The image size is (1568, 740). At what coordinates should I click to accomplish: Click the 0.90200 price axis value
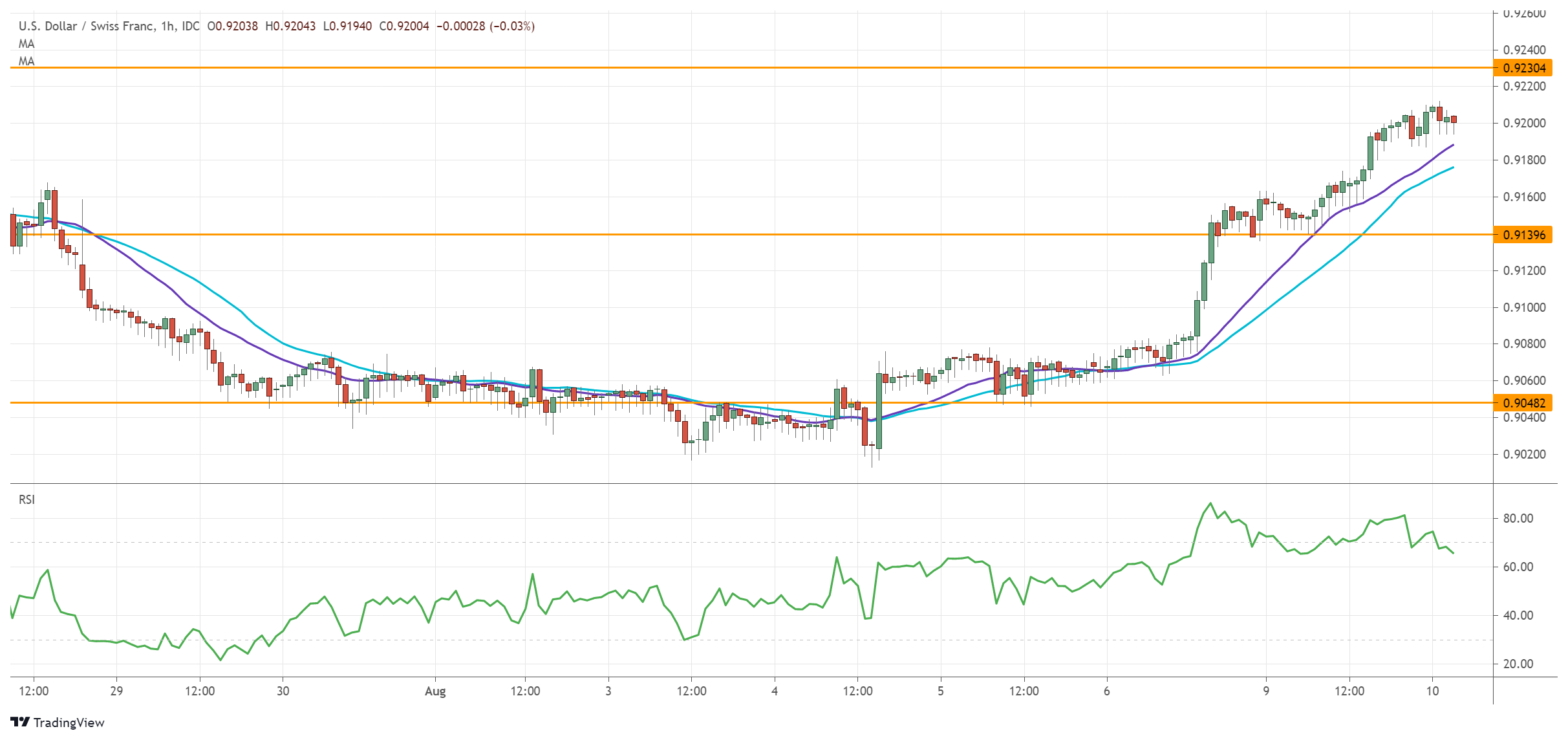click(x=1524, y=454)
